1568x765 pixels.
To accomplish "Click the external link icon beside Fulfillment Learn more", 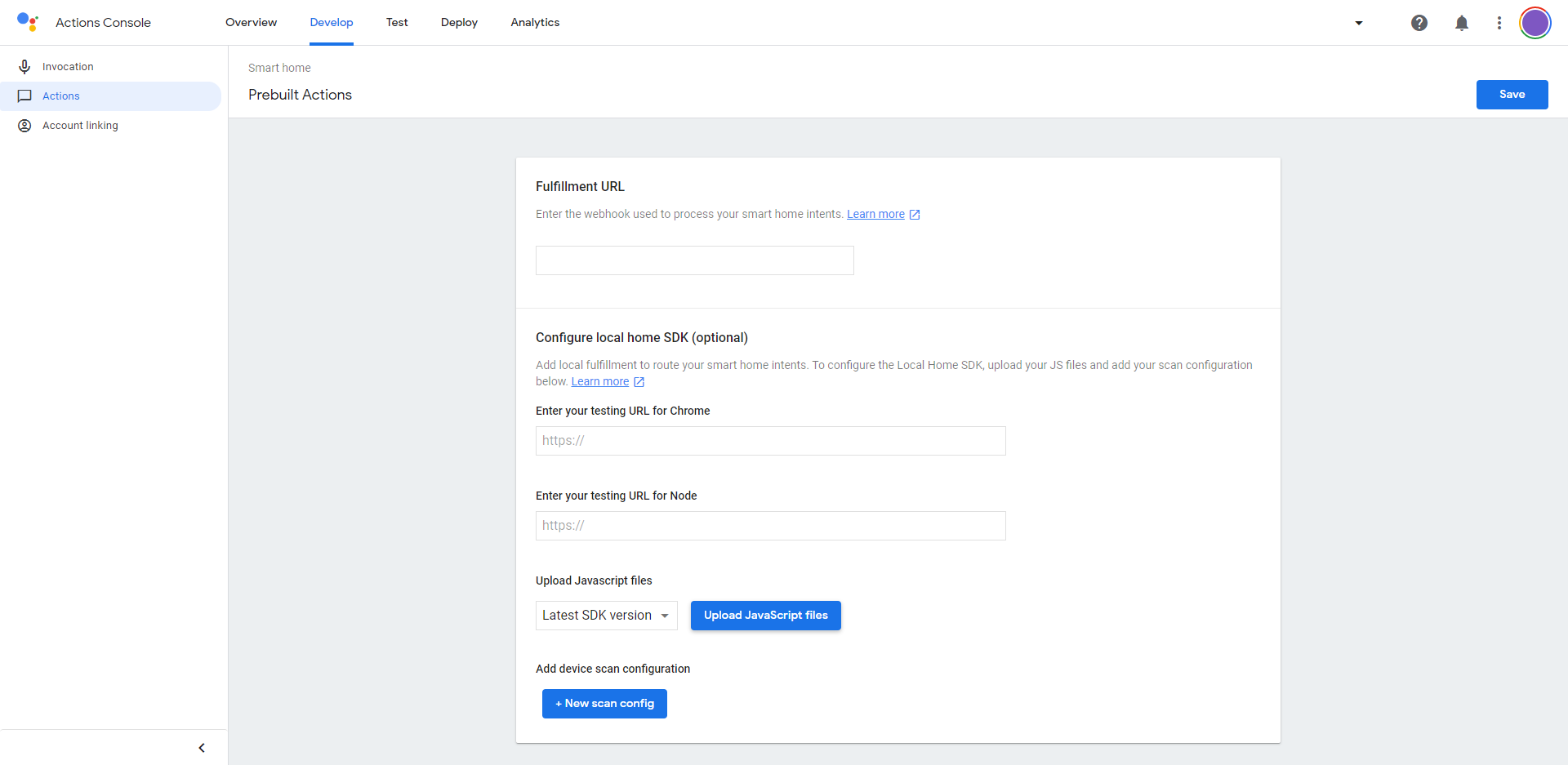I will tap(915, 215).
